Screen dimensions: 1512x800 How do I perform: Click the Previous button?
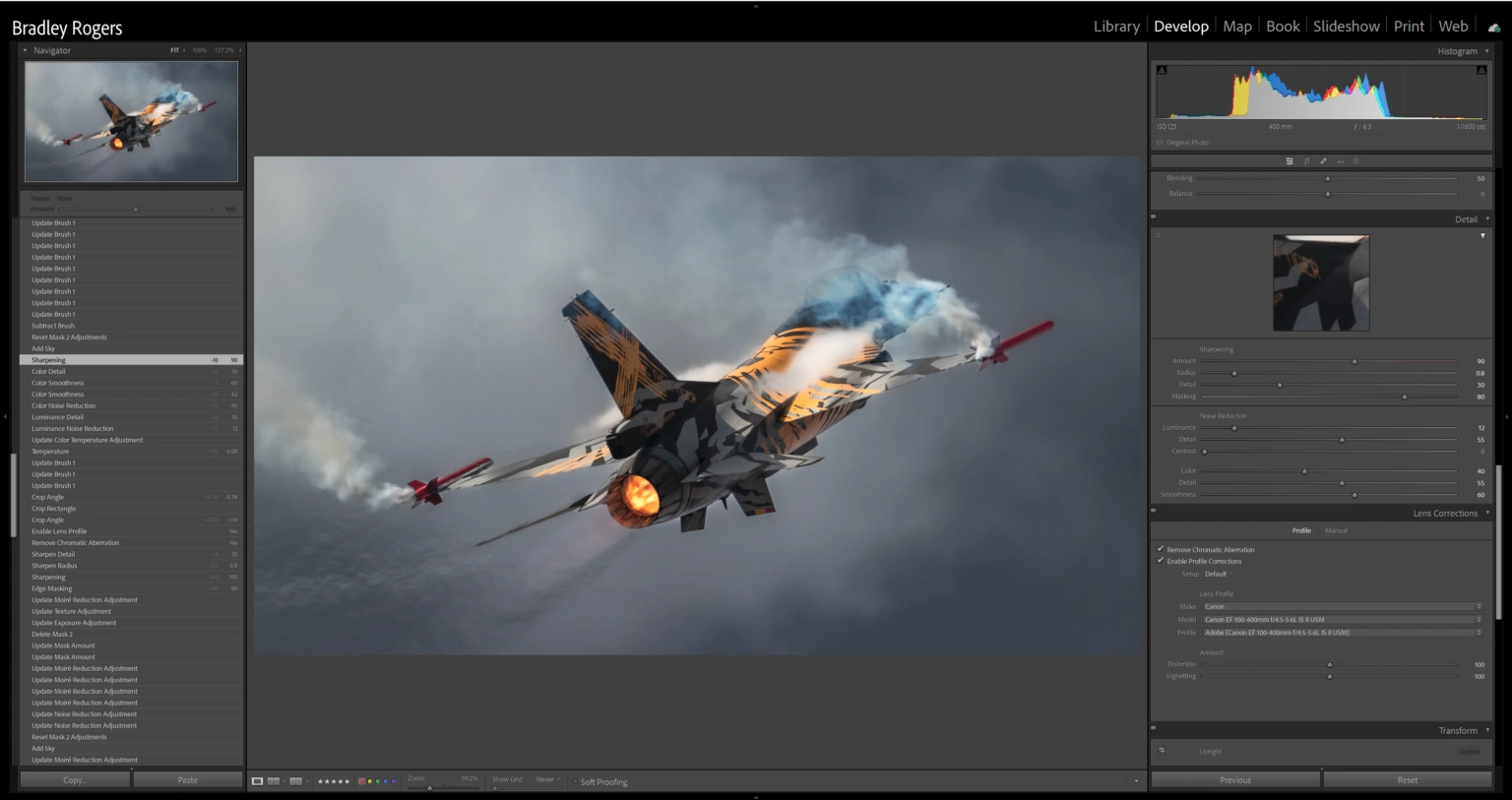coord(1235,779)
